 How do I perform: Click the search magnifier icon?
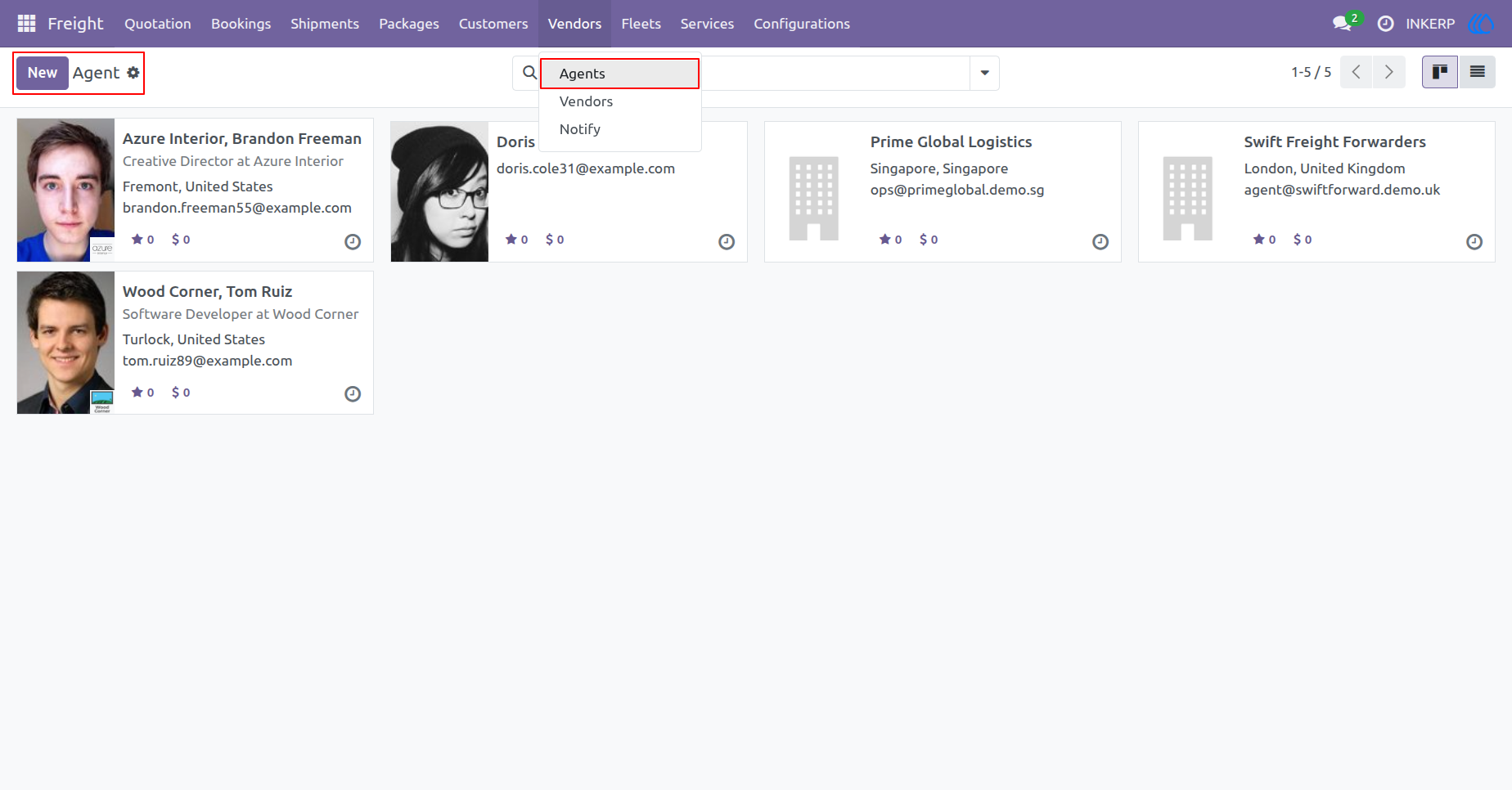coord(529,73)
